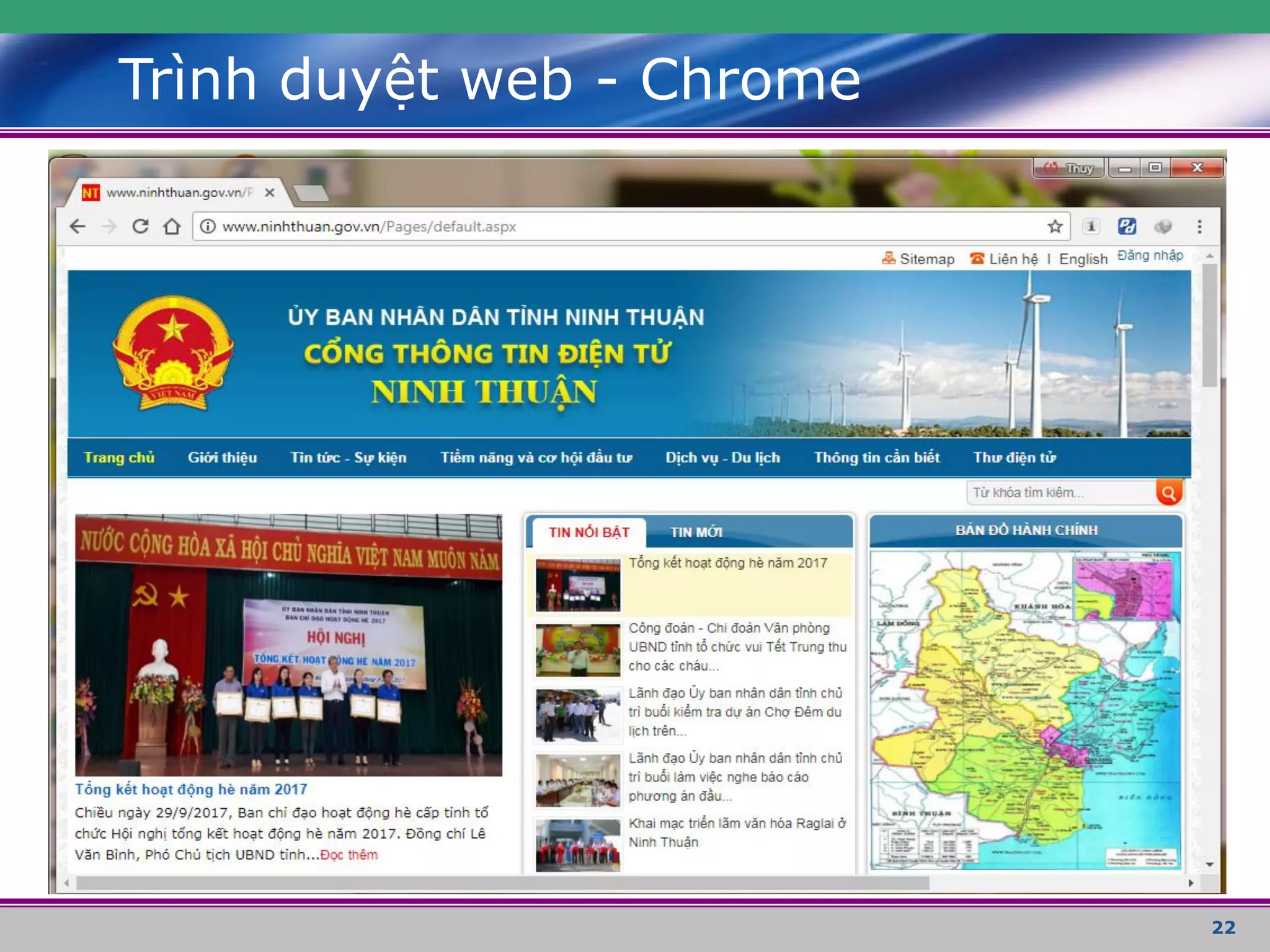Open the Thông tin cần biết menu
Image resolution: width=1270 pixels, height=952 pixels.
(x=877, y=457)
